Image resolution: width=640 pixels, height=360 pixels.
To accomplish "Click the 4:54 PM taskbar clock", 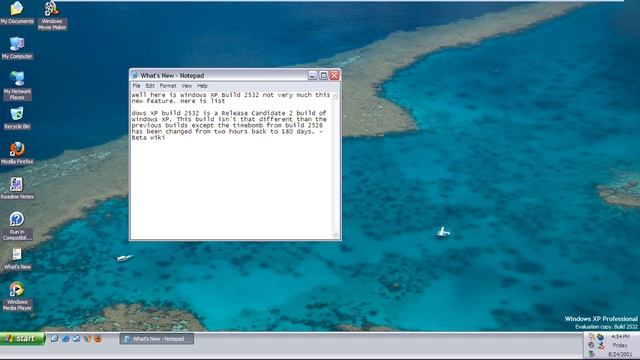I will [620, 336].
